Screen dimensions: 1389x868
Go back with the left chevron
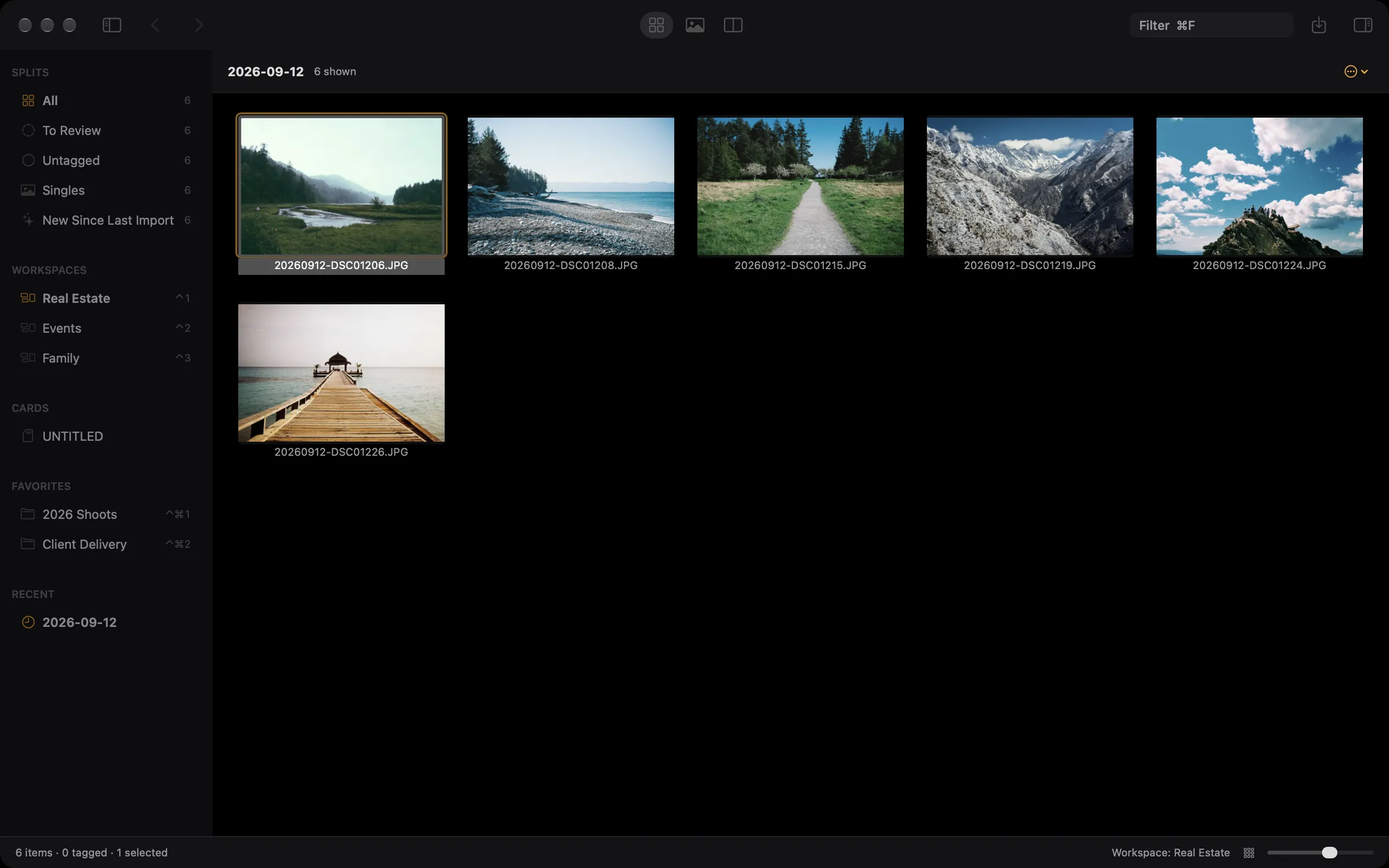(x=155, y=25)
